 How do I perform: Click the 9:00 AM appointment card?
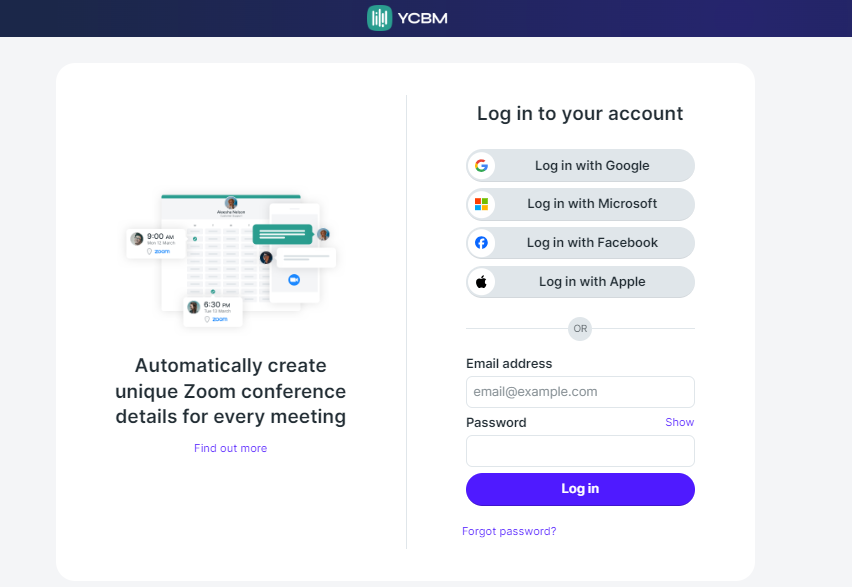(156, 243)
